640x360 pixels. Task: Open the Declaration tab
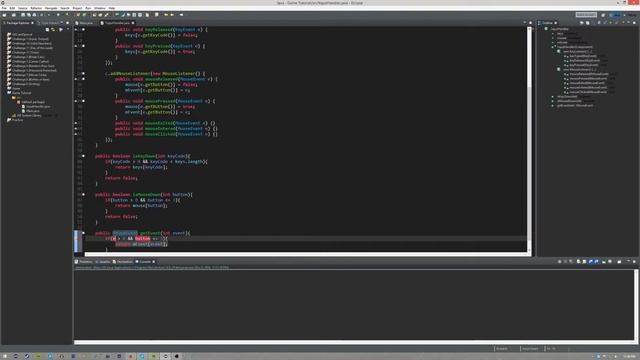122,262
